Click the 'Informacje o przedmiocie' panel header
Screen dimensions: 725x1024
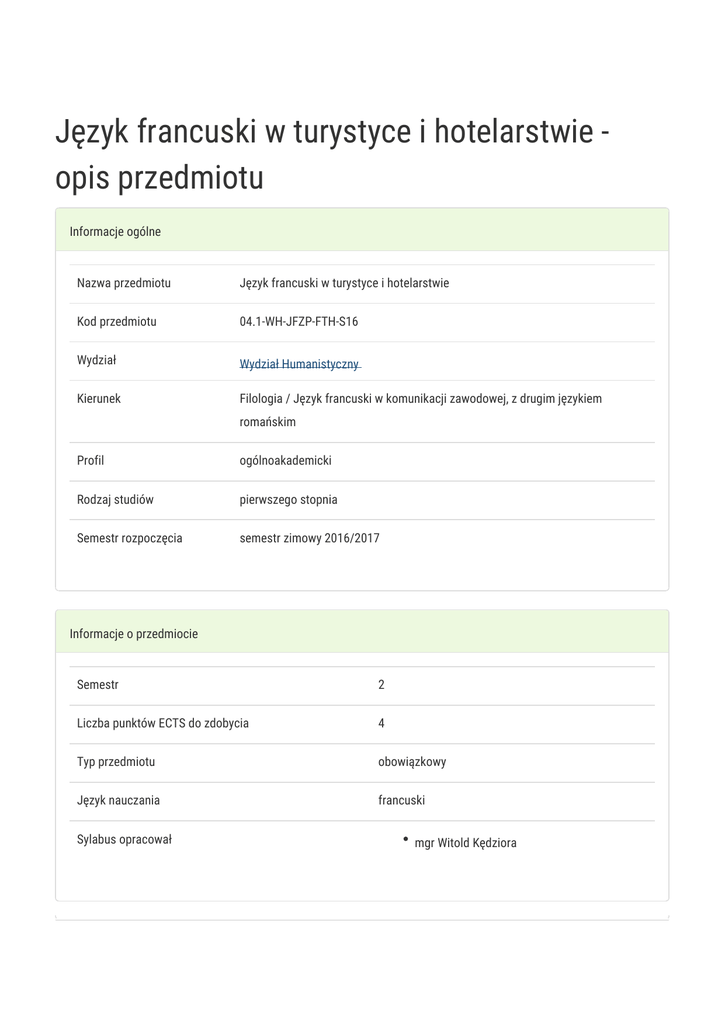(x=133, y=634)
